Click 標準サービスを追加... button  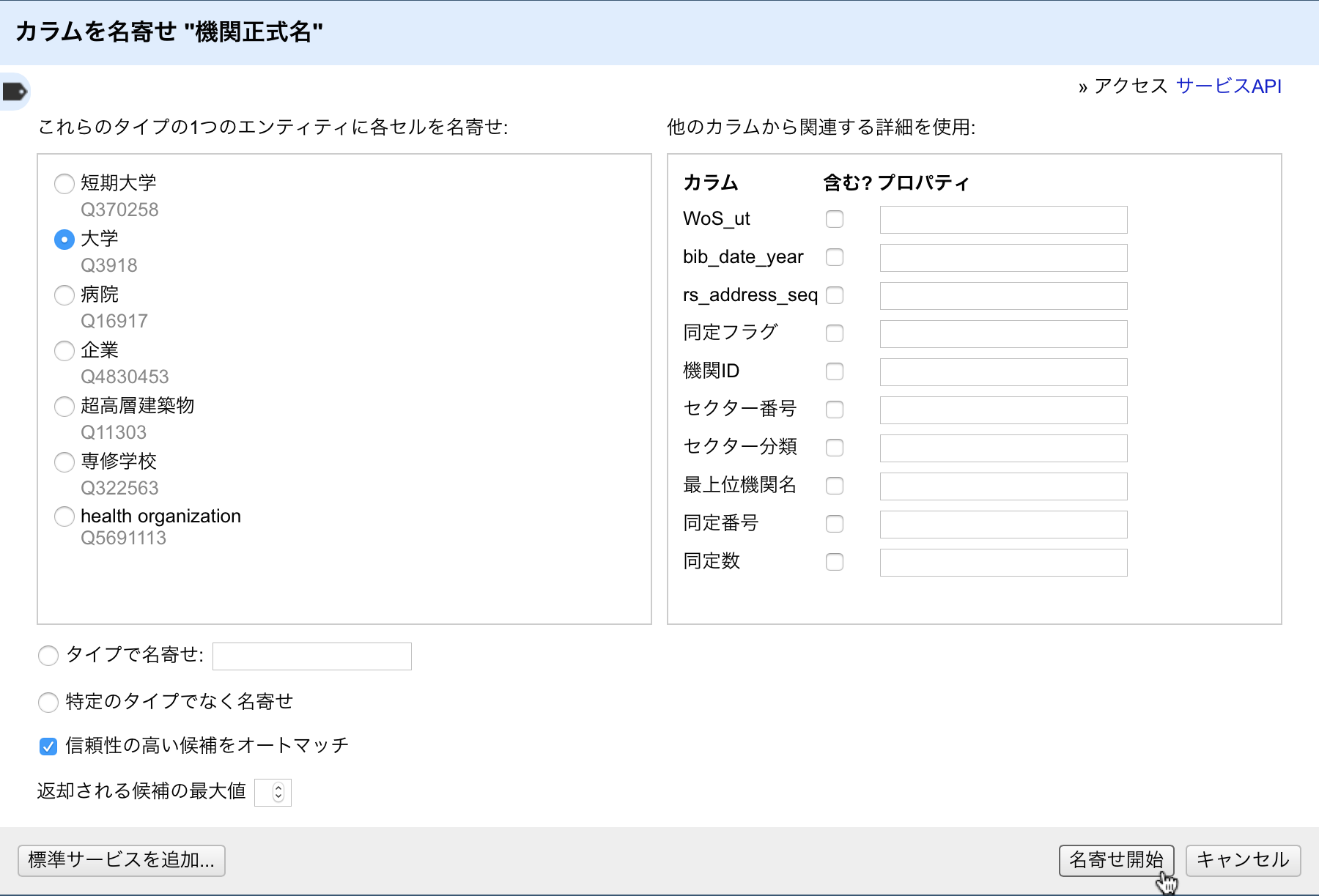click(x=122, y=860)
